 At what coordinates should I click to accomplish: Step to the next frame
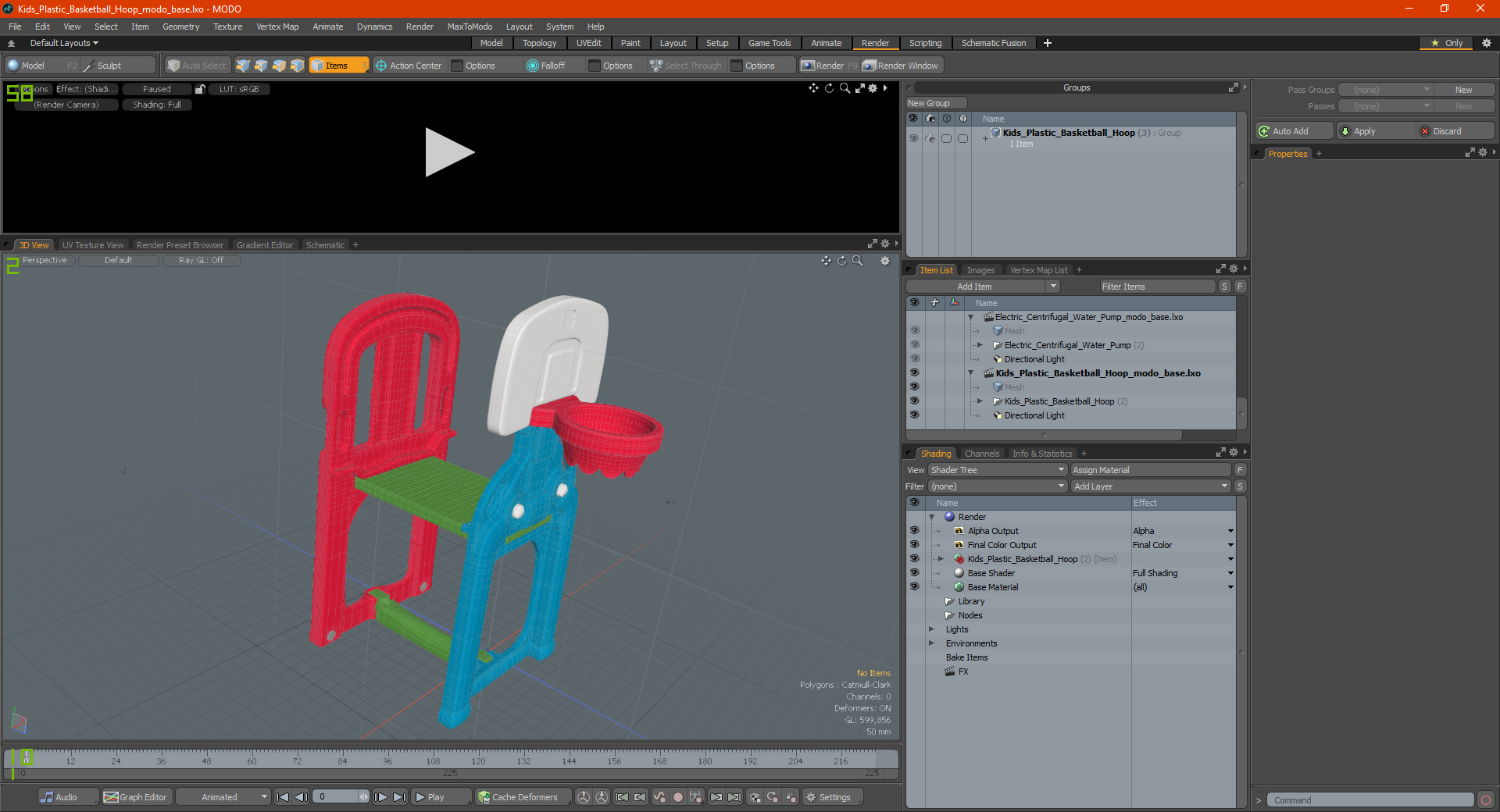tap(380, 797)
